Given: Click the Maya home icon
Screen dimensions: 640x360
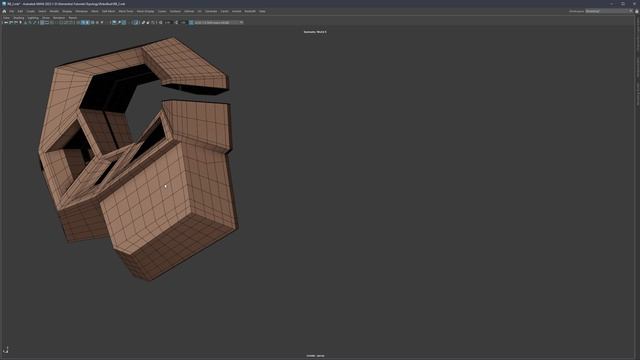Looking at the screenshot, I should [4, 11].
